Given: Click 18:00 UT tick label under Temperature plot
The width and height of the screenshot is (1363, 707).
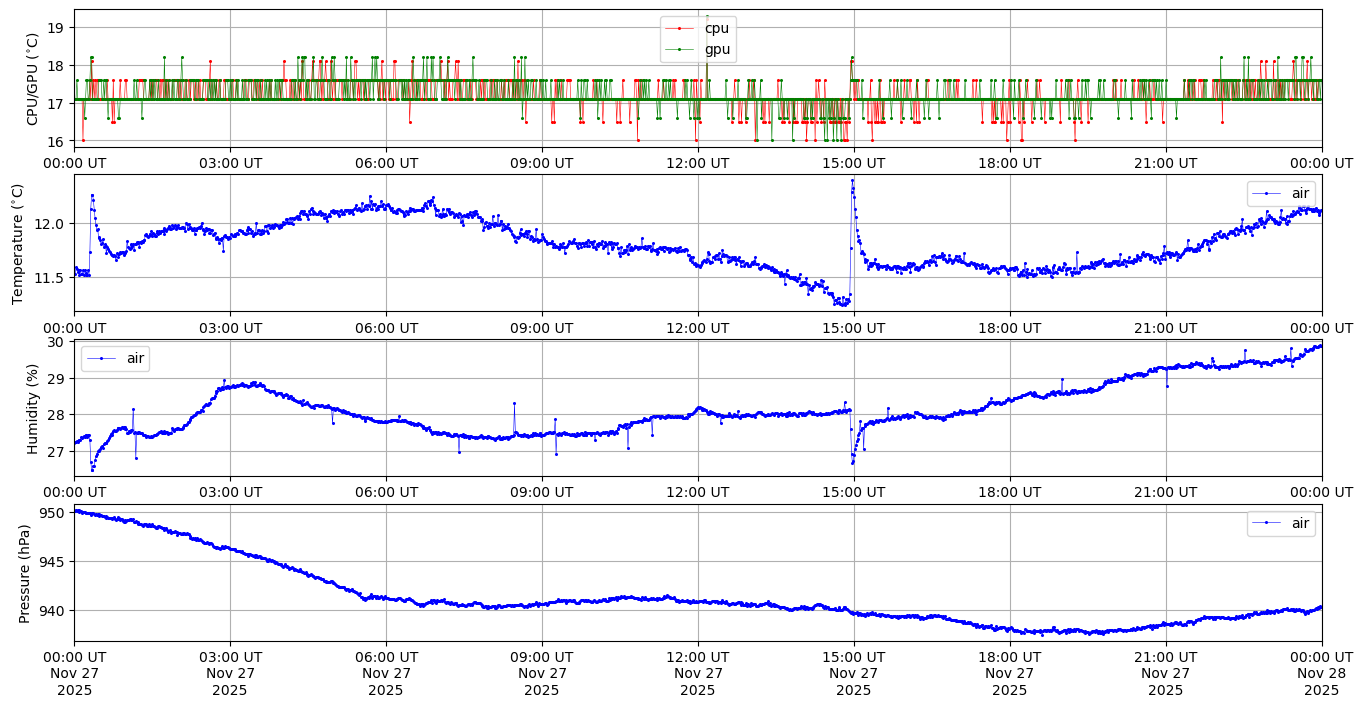Looking at the screenshot, I should pos(1009,328).
